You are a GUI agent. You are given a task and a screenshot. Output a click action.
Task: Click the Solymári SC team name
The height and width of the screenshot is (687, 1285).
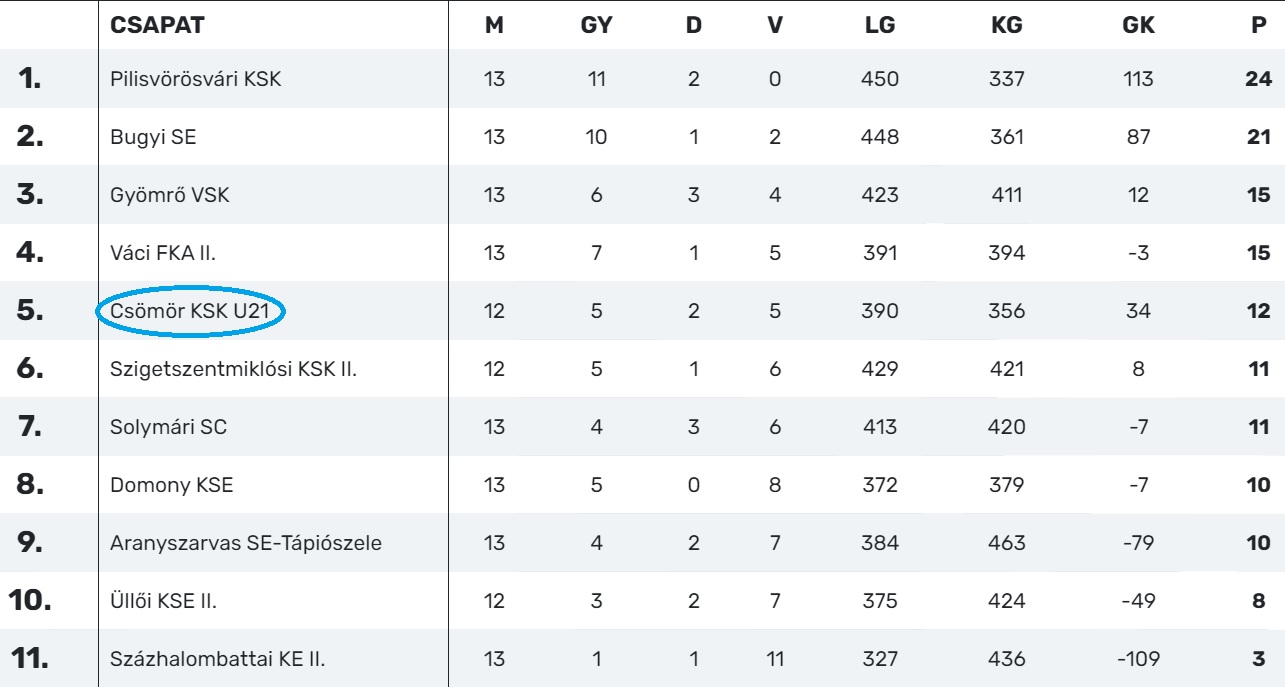(169, 428)
